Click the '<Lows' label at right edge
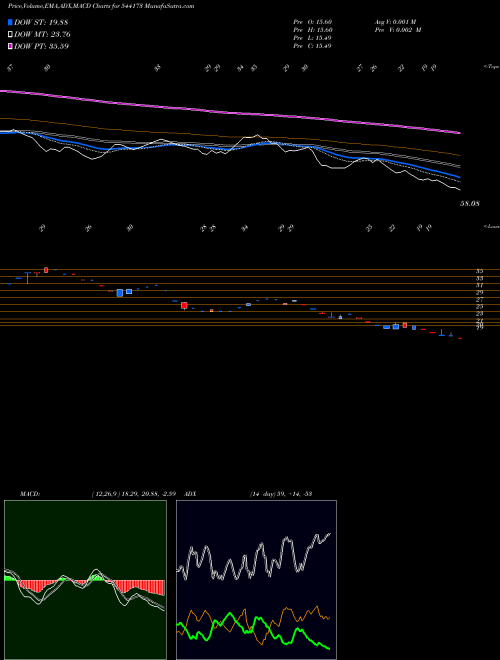The image size is (500, 660). (491, 226)
